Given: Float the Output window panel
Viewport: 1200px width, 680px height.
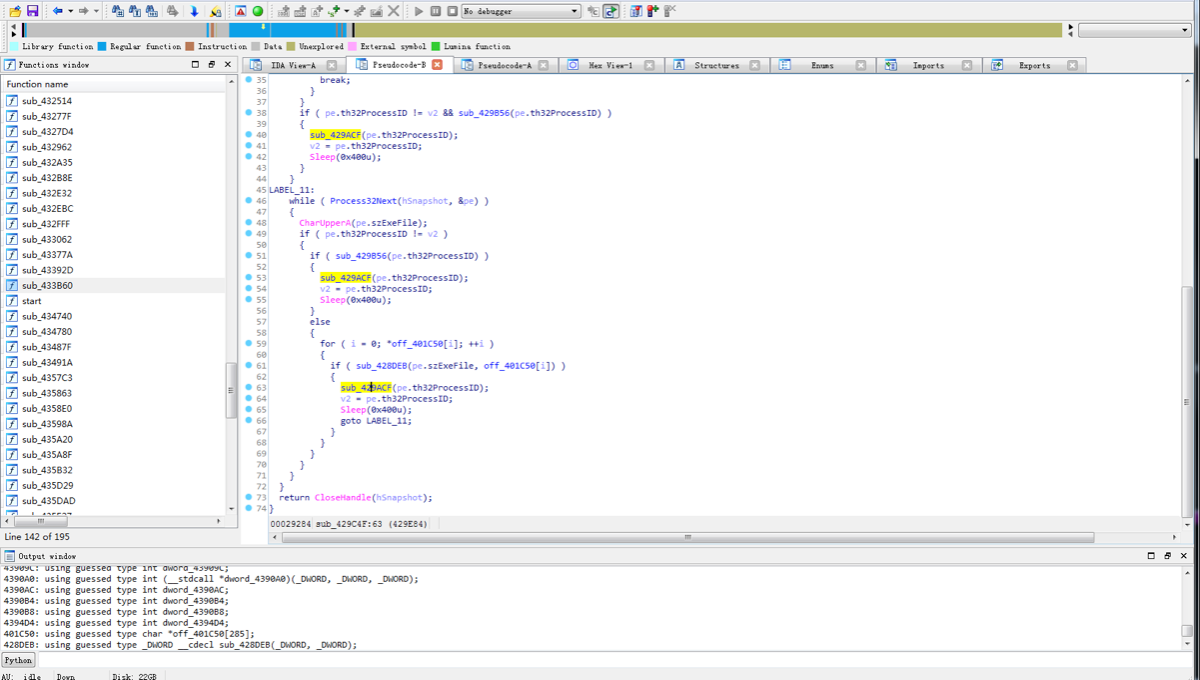Looking at the screenshot, I should click(1151, 555).
